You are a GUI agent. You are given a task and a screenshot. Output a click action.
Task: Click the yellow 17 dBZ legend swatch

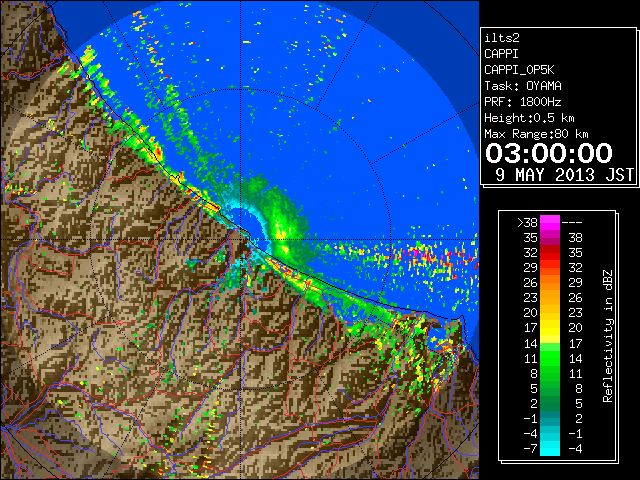click(550, 328)
